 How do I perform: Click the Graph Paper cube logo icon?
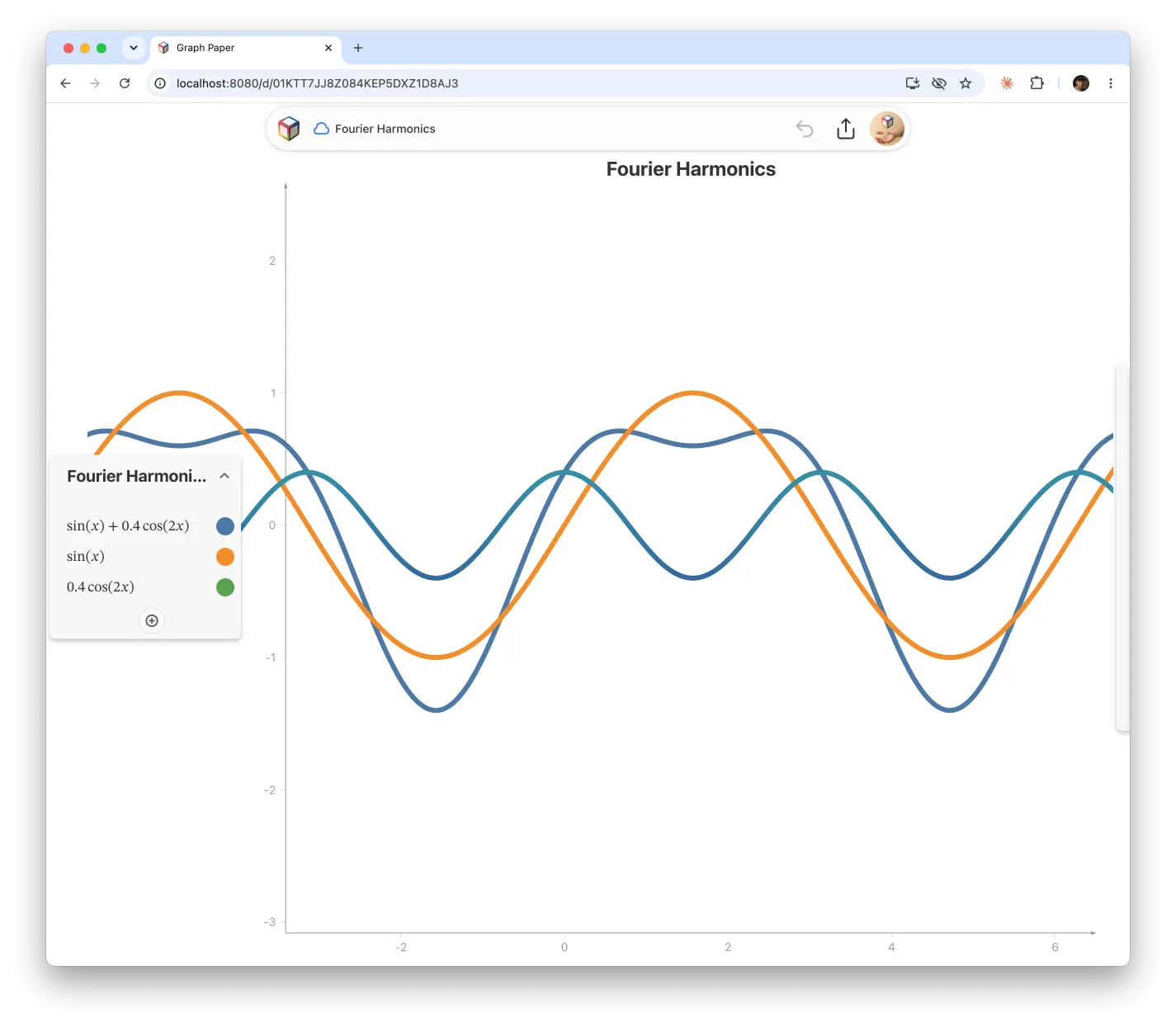coord(289,129)
